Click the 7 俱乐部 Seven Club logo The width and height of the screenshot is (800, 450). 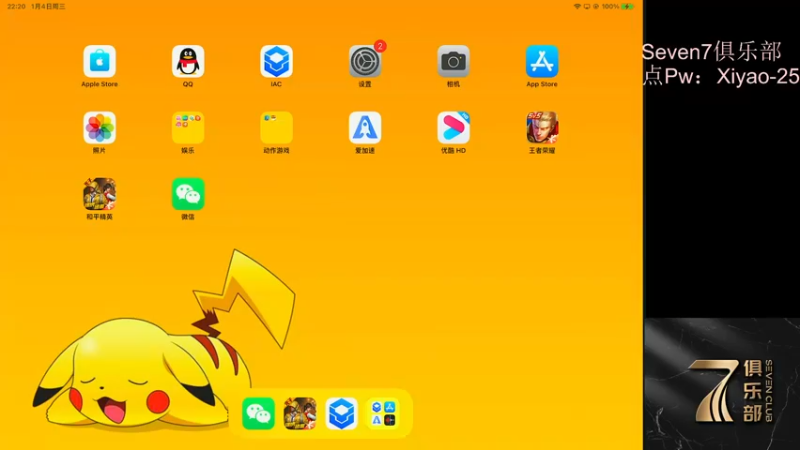point(731,392)
